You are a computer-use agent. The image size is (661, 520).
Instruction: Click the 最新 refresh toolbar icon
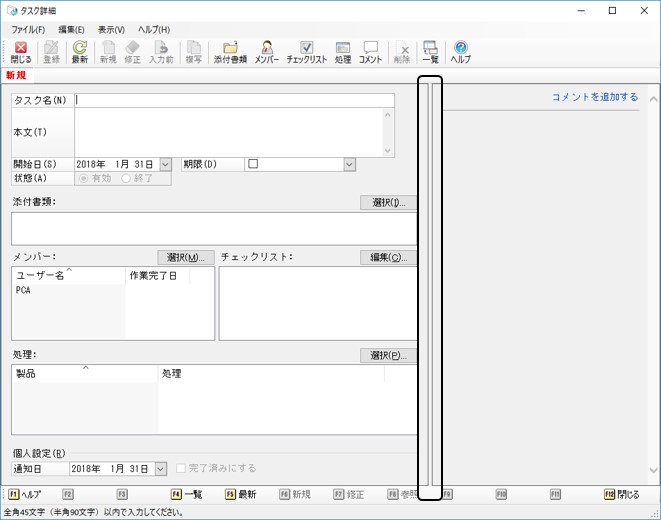80,53
